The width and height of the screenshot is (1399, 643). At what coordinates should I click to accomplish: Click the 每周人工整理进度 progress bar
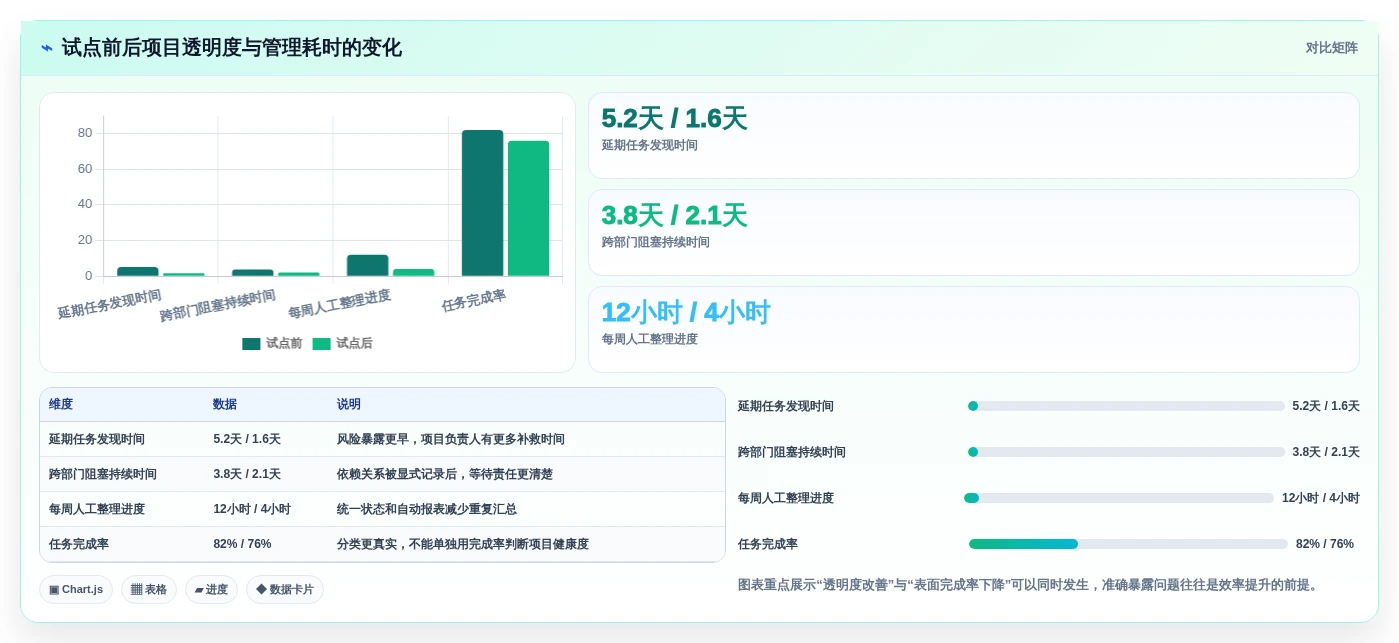pos(1119,498)
